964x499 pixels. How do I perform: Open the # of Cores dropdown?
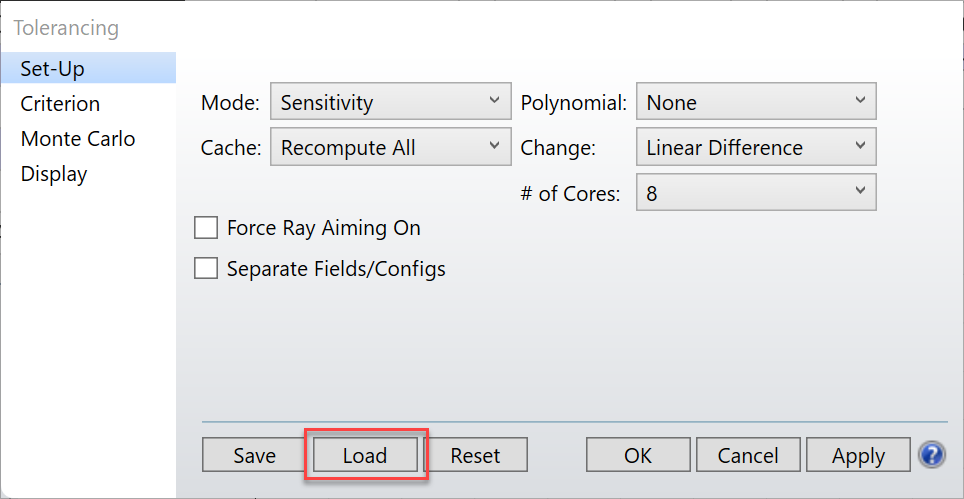point(756,192)
